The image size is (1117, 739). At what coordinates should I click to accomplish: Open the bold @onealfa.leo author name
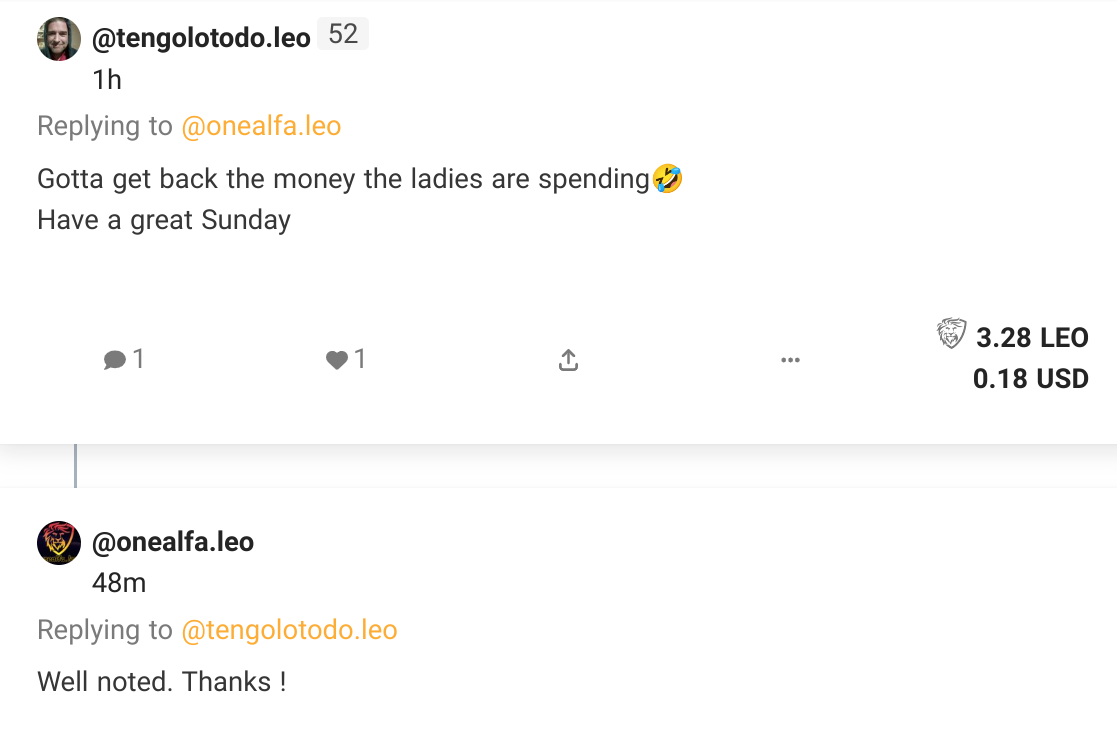[173, 542]
